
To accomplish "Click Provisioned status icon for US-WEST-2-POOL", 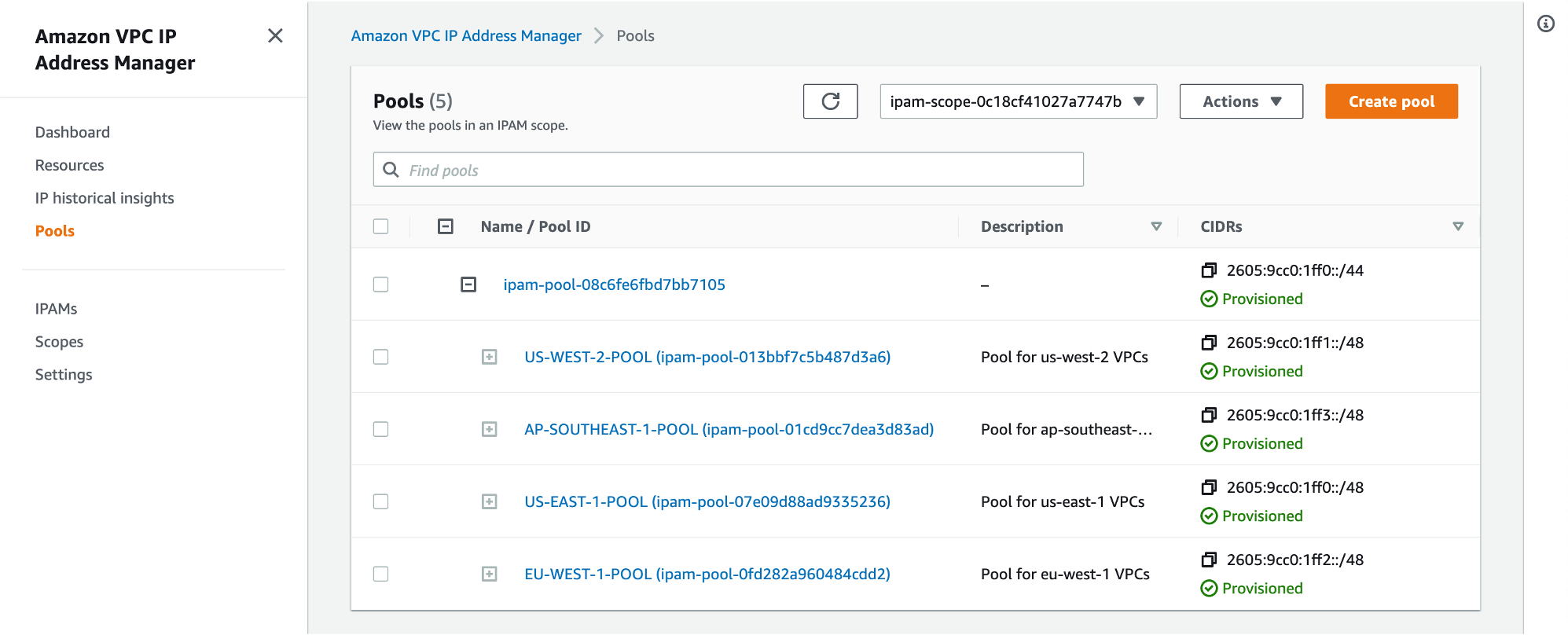I will coord(1209,371).
